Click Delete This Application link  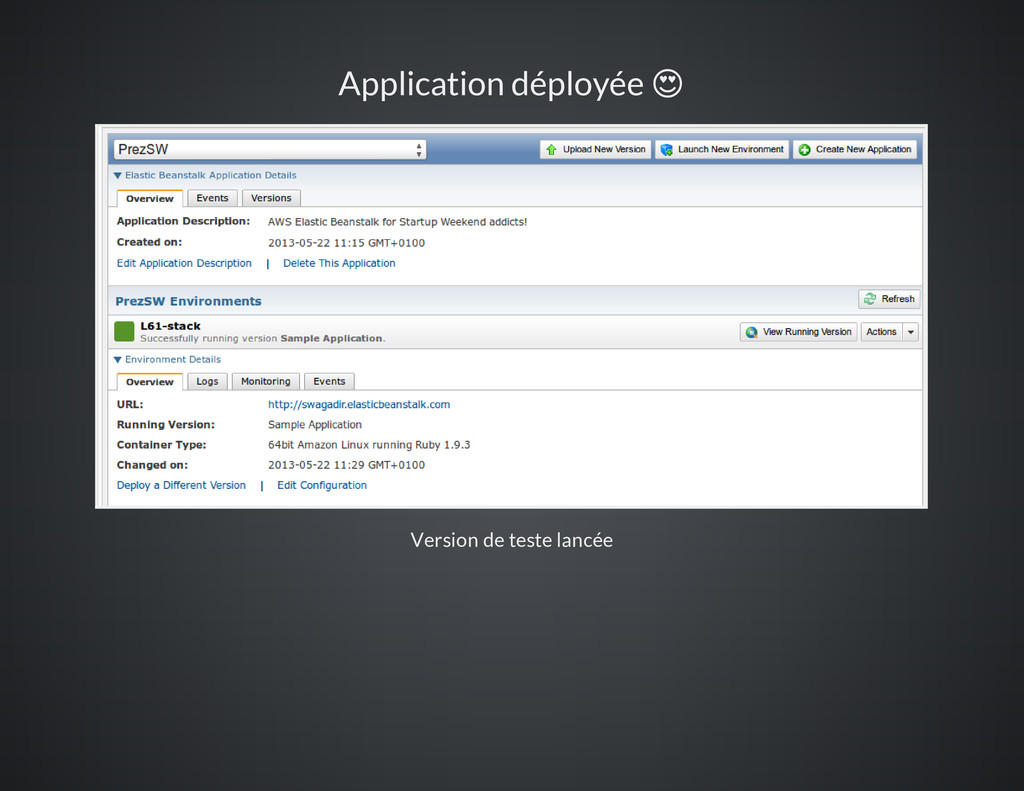[x=339, y=263]
